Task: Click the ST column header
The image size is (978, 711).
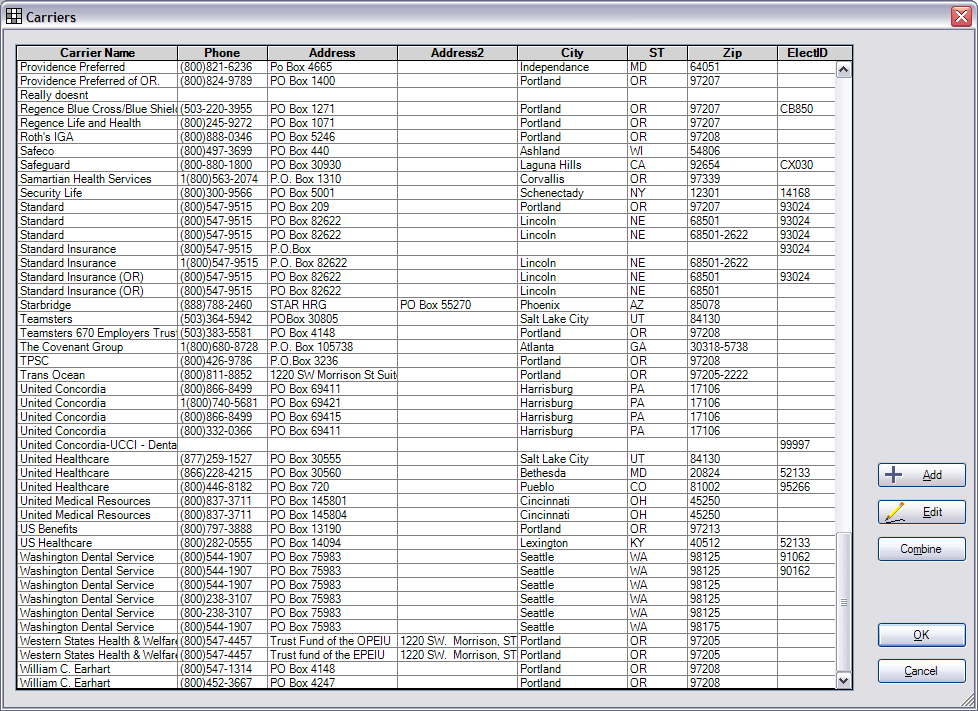Action: pos(657,53)
